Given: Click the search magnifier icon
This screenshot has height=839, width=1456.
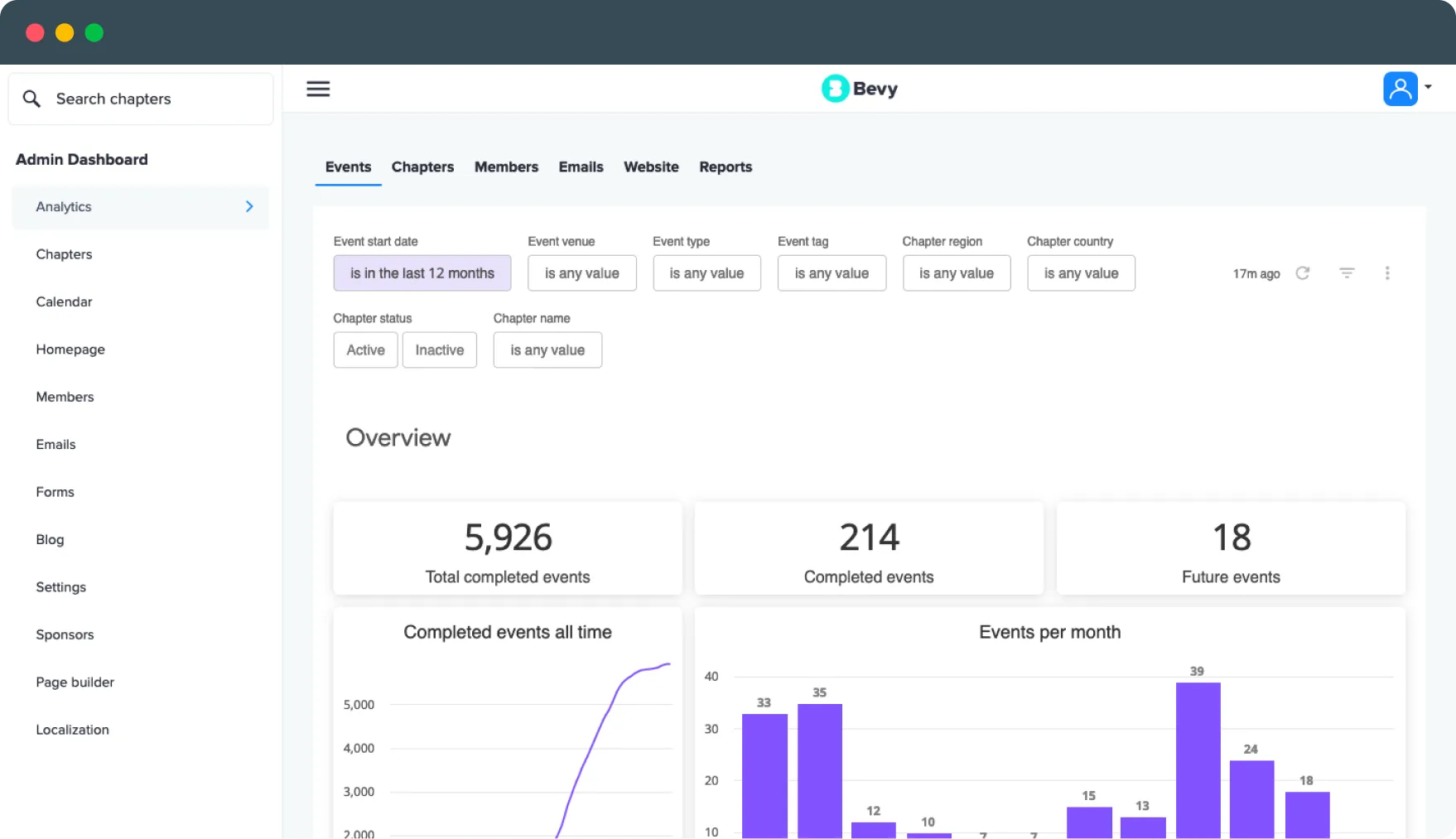Looking at the screenshot, I should coord(31,99).
